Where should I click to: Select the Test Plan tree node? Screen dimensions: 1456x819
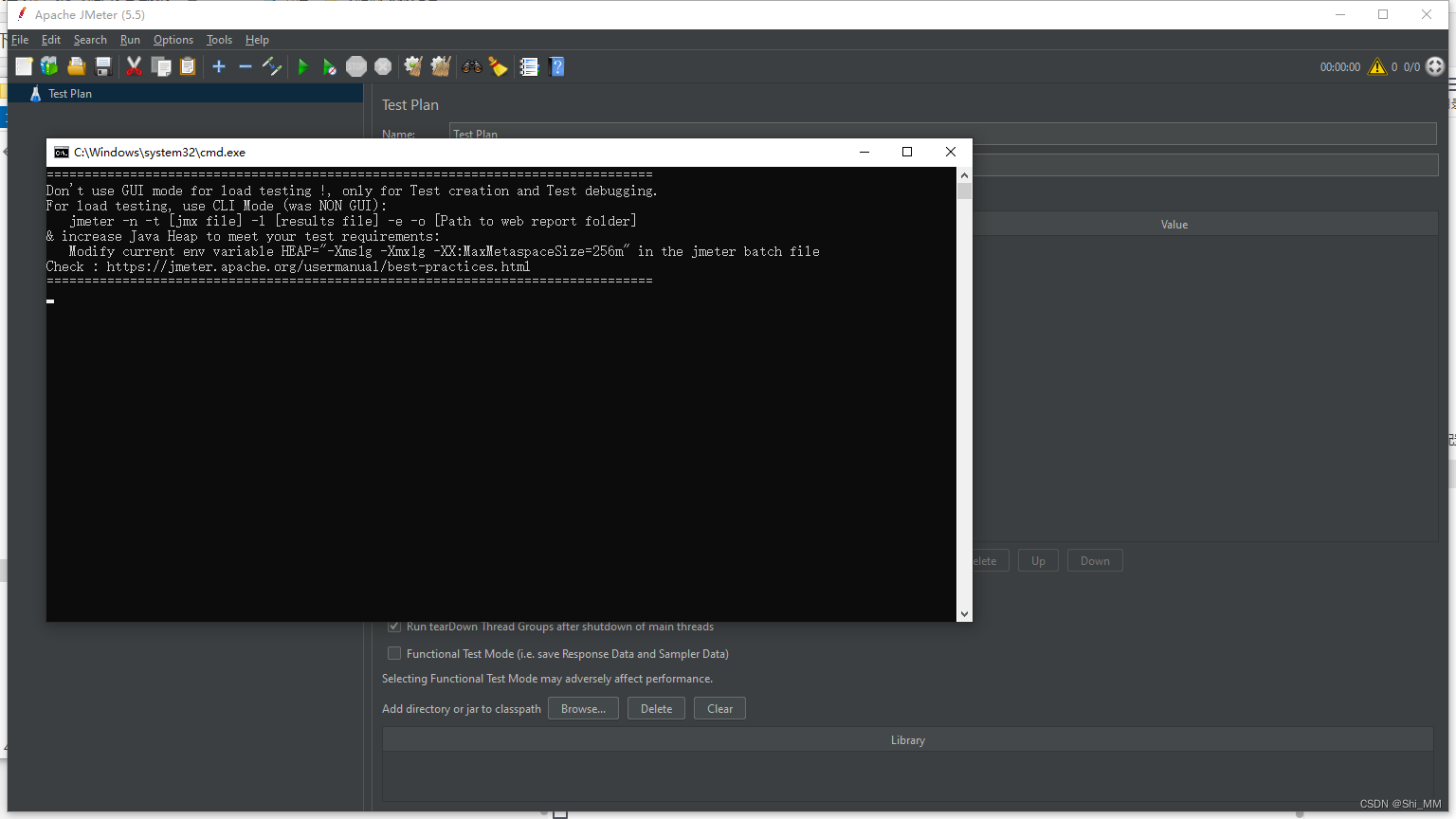[x=70, y=94]
